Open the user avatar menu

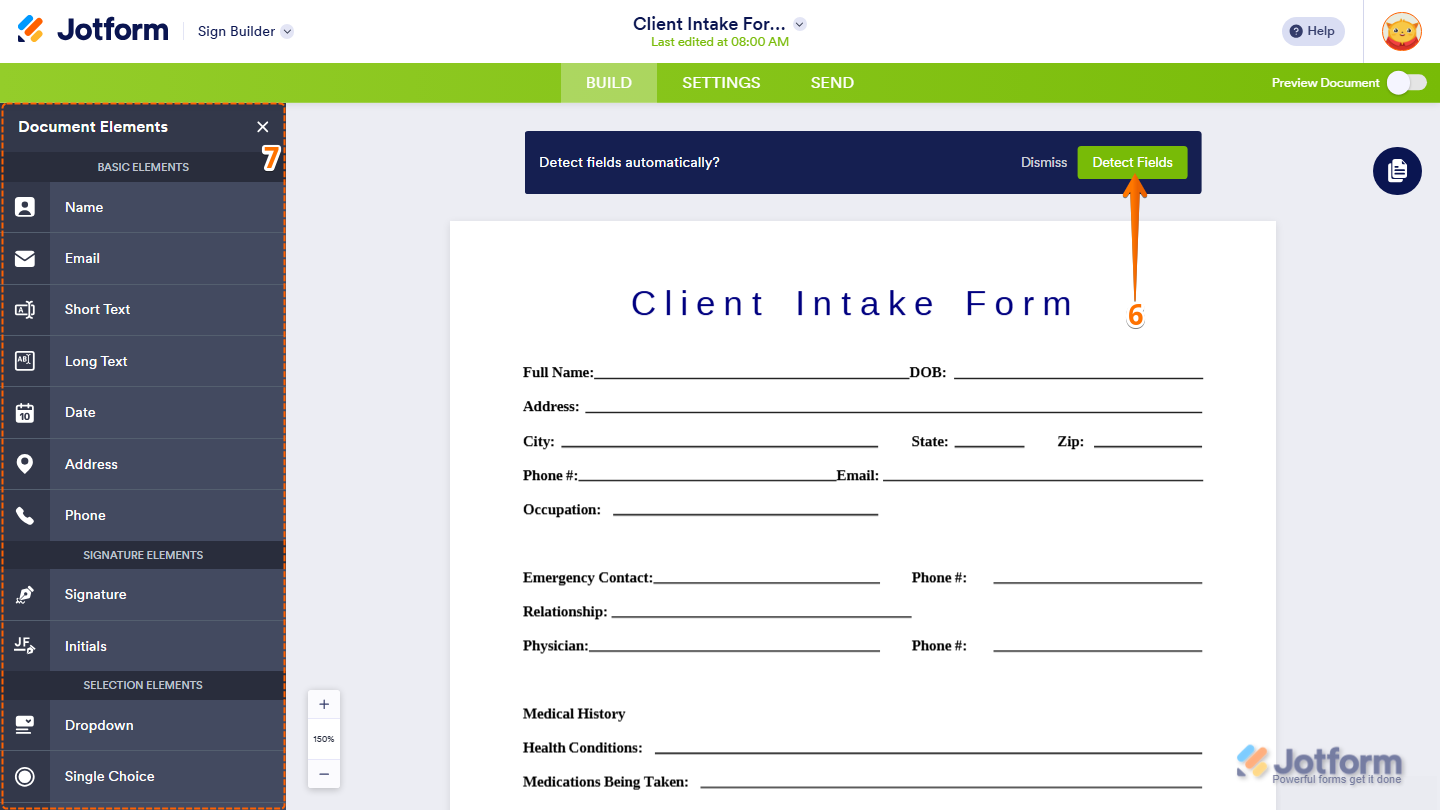1402,31
